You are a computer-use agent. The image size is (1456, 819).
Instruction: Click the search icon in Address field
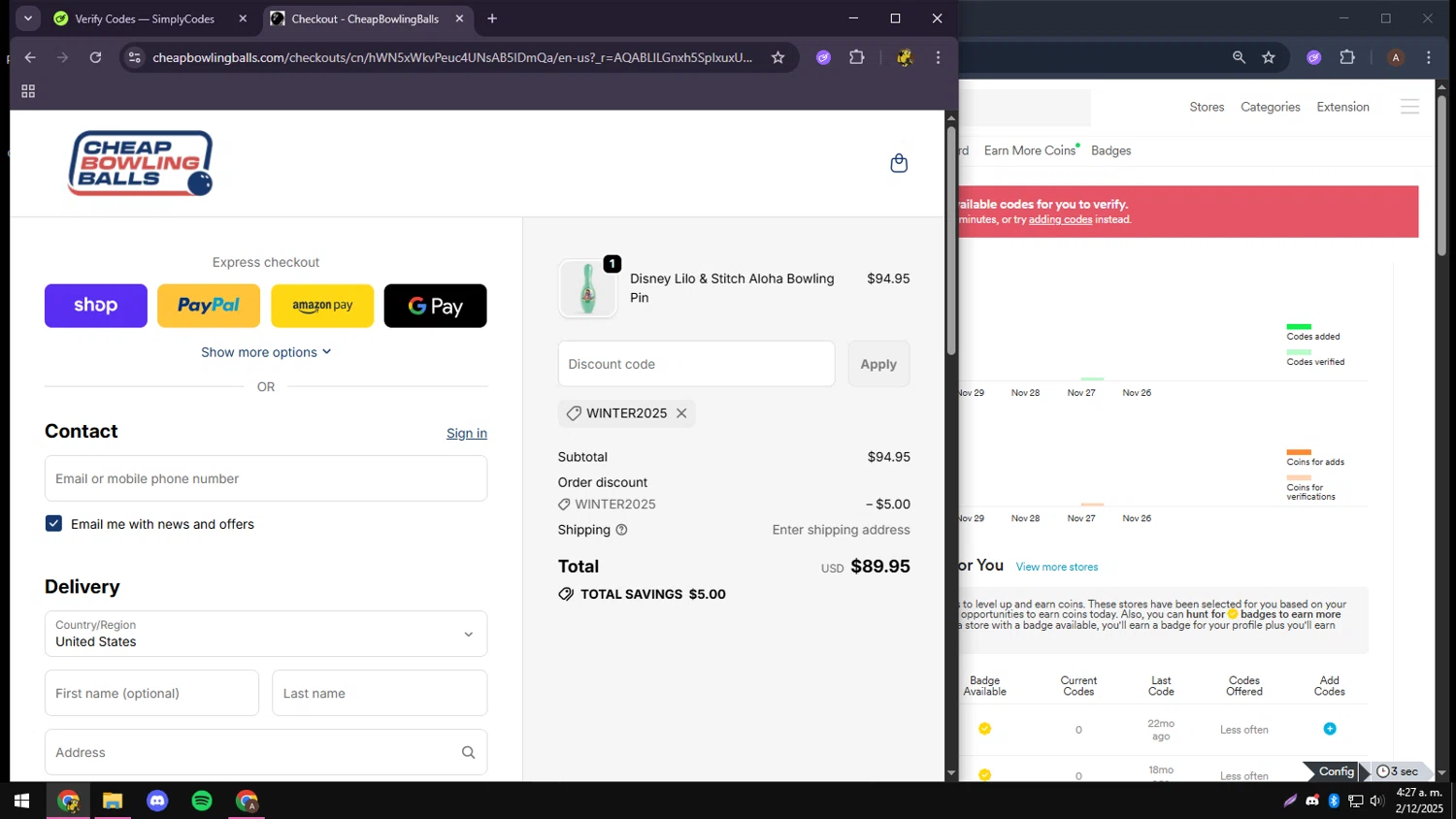(x=468, y=752)
